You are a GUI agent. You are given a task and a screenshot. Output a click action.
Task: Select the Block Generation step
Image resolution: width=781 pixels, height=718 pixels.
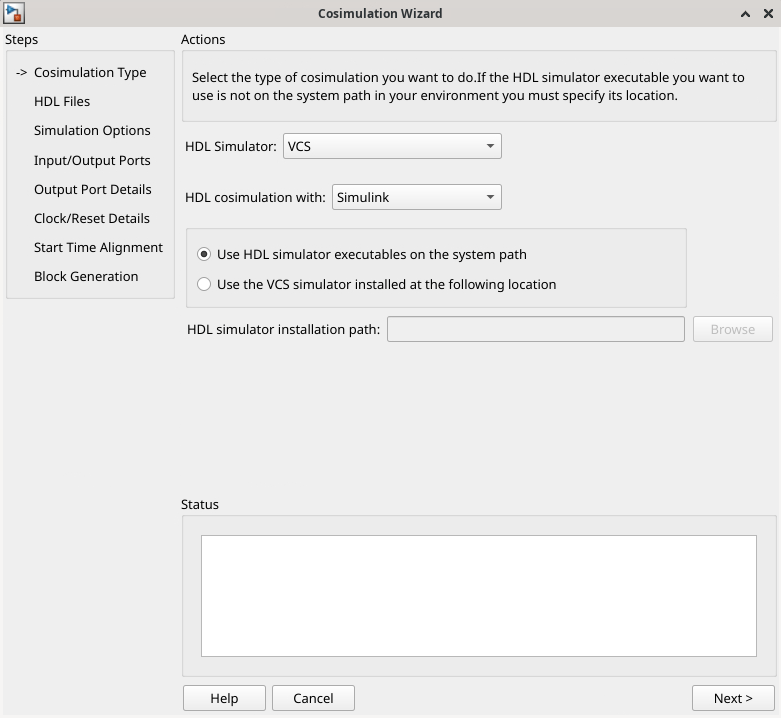coord(86,276)
